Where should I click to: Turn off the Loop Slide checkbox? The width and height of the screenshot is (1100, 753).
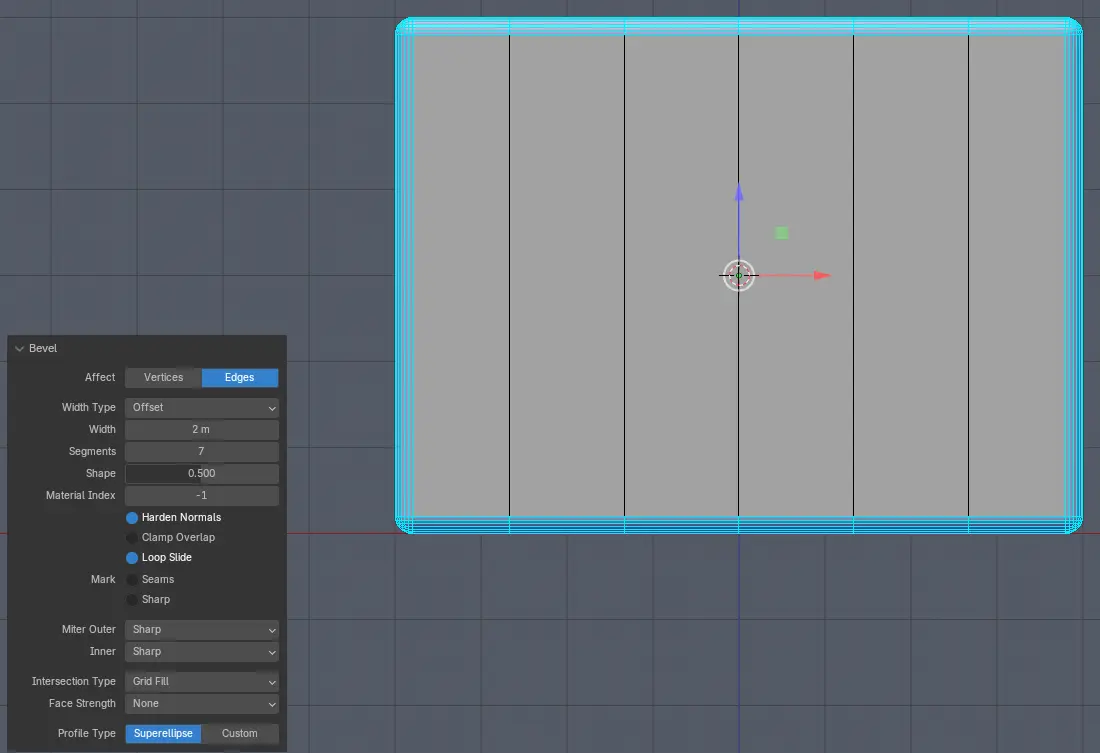point(132,558)
